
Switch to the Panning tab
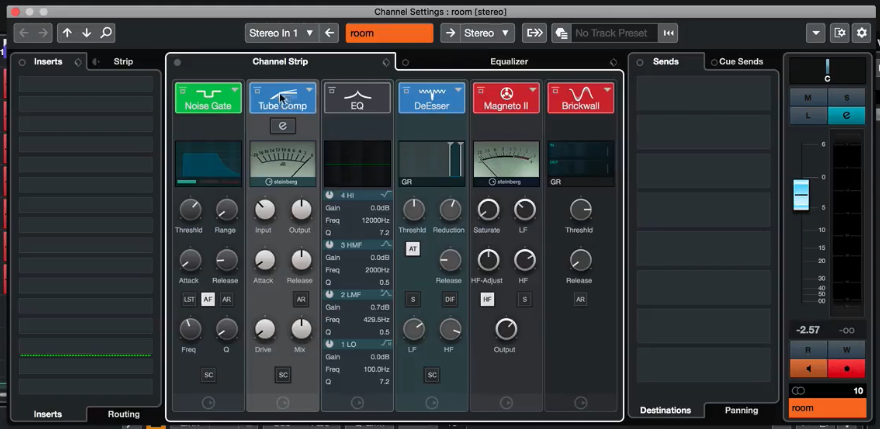(741, 410)
